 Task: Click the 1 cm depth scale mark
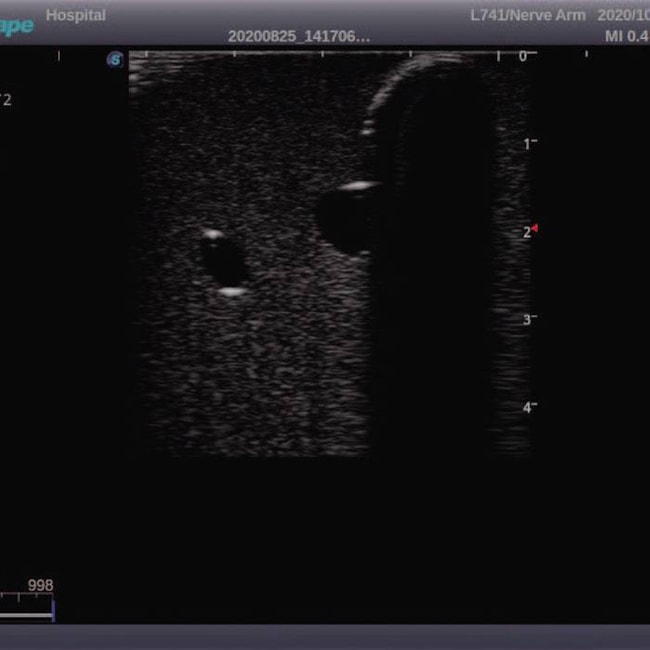527,144
